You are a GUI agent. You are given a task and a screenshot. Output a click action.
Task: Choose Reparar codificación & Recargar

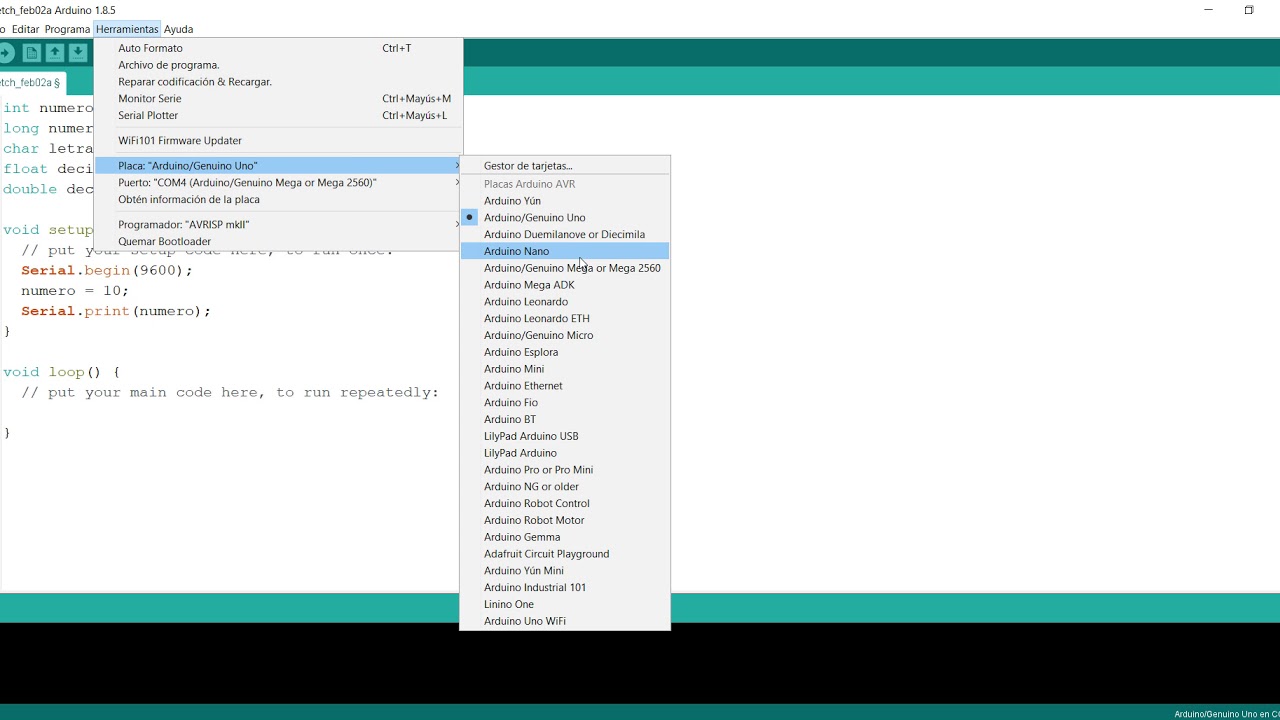(278, 82)
